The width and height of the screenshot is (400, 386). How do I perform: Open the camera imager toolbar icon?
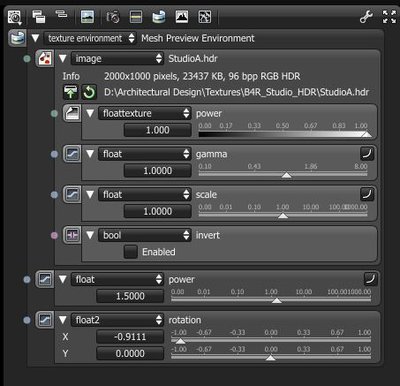113,16
